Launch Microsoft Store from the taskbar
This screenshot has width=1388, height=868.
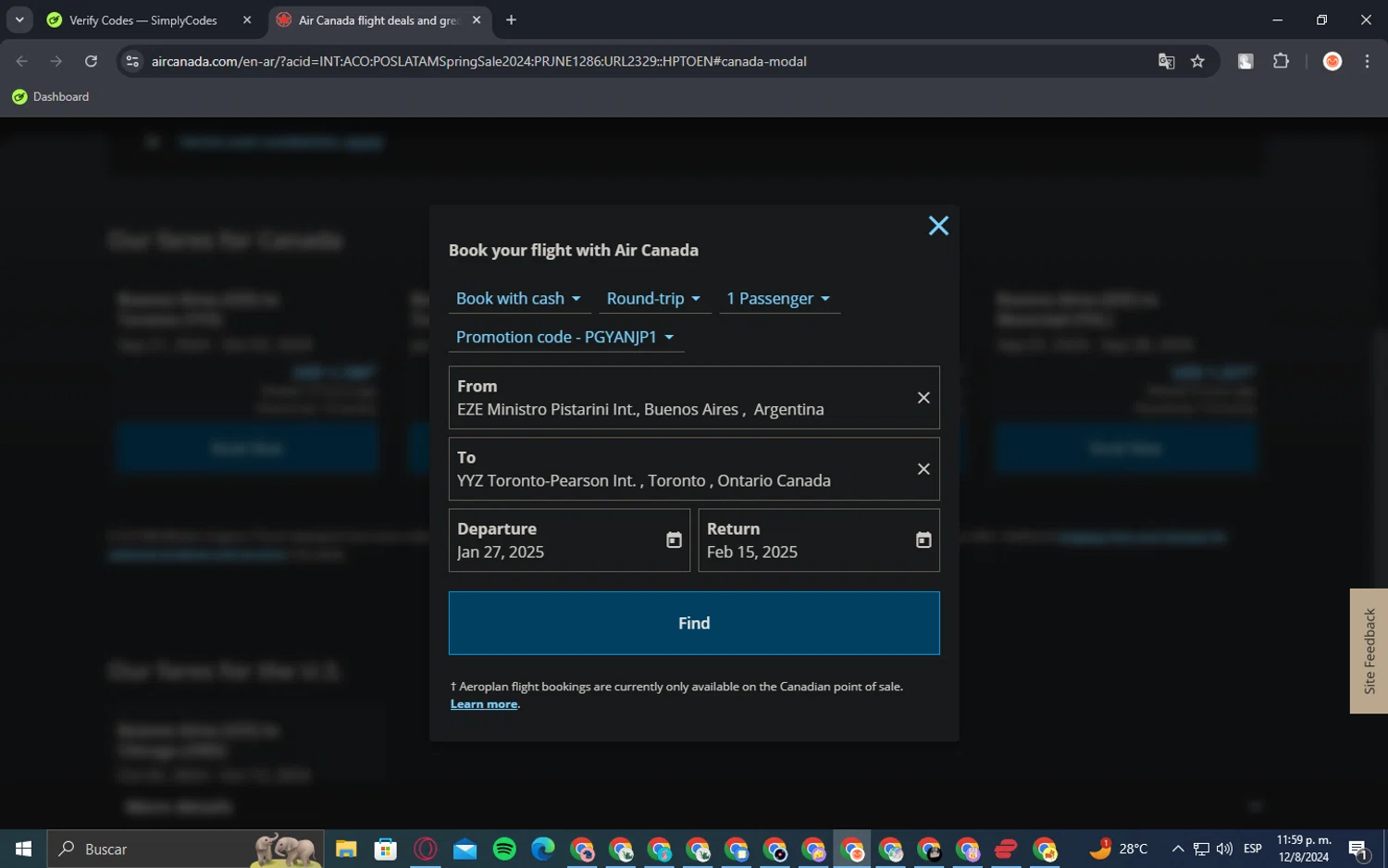pos(386,849)
